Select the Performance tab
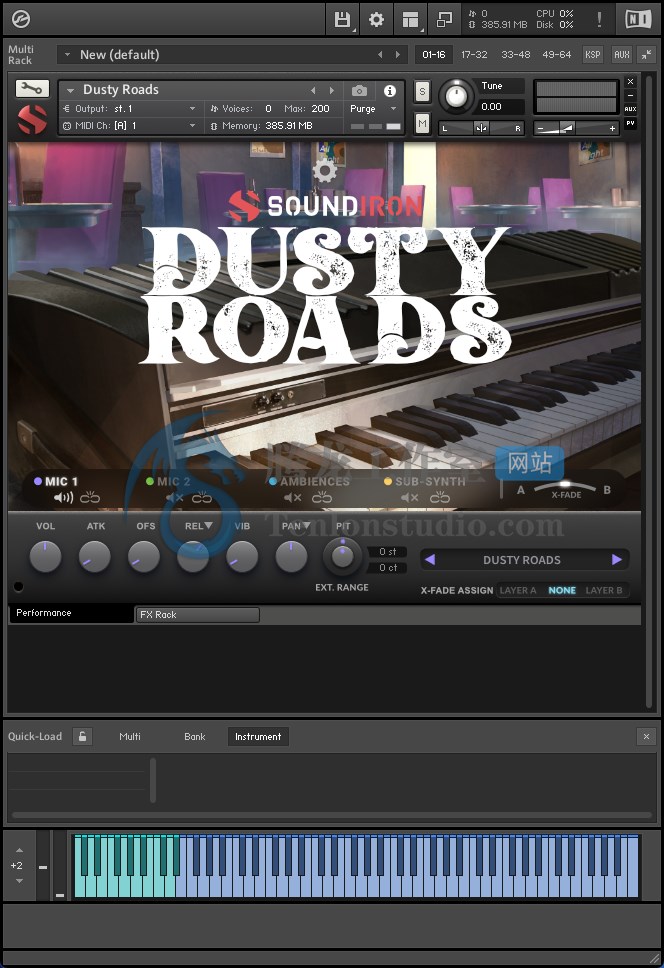This screenshot has height=968, width=664. 72,613
